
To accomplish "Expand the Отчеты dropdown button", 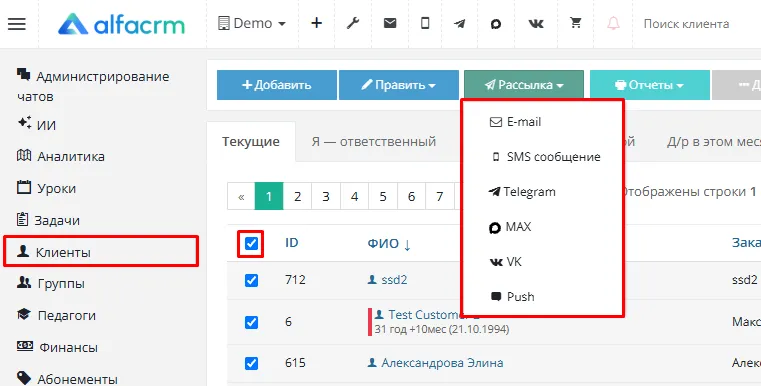I will coord(649,85).
